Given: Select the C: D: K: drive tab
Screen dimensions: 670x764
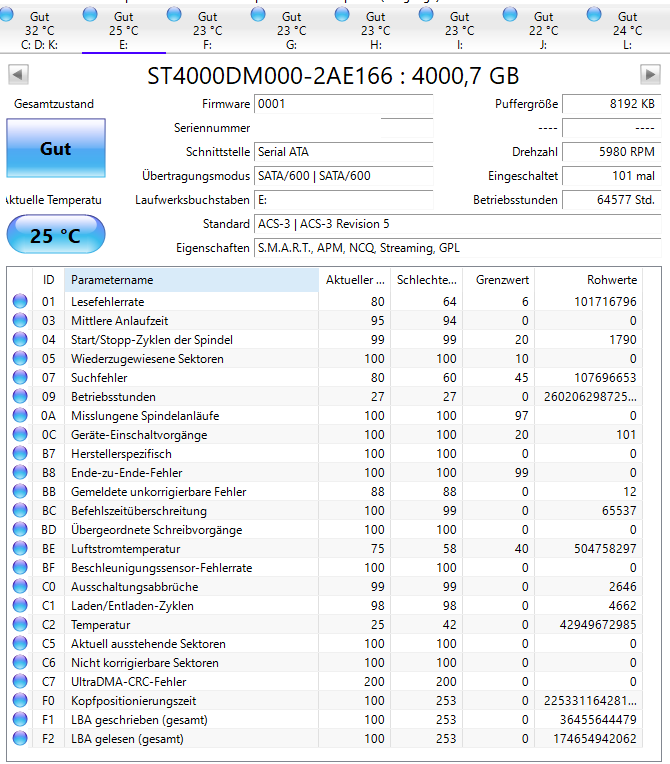Looking at the screenshot, I should click(x=40, y=30).
